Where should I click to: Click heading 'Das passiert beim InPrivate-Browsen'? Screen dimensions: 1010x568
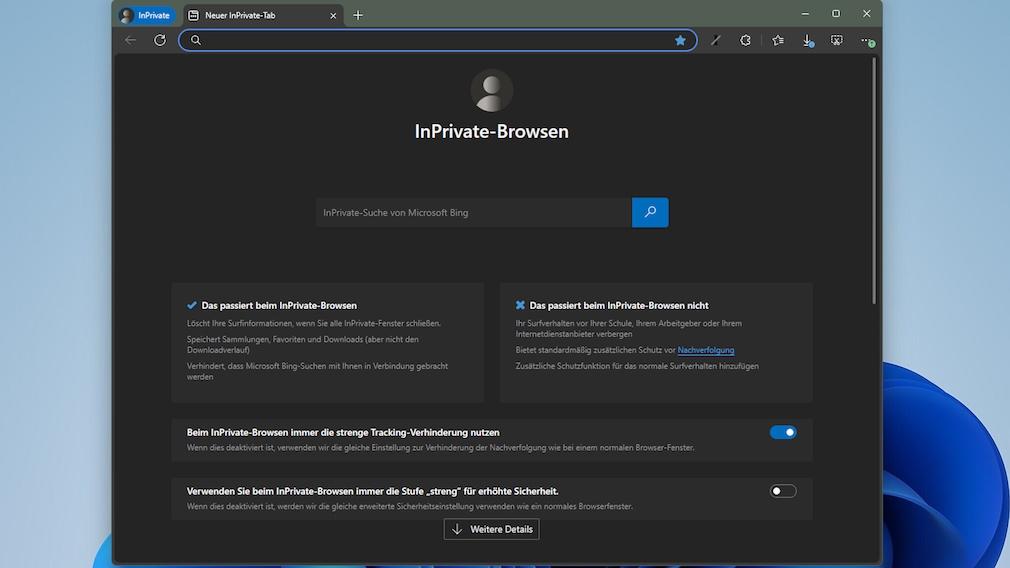279,305
